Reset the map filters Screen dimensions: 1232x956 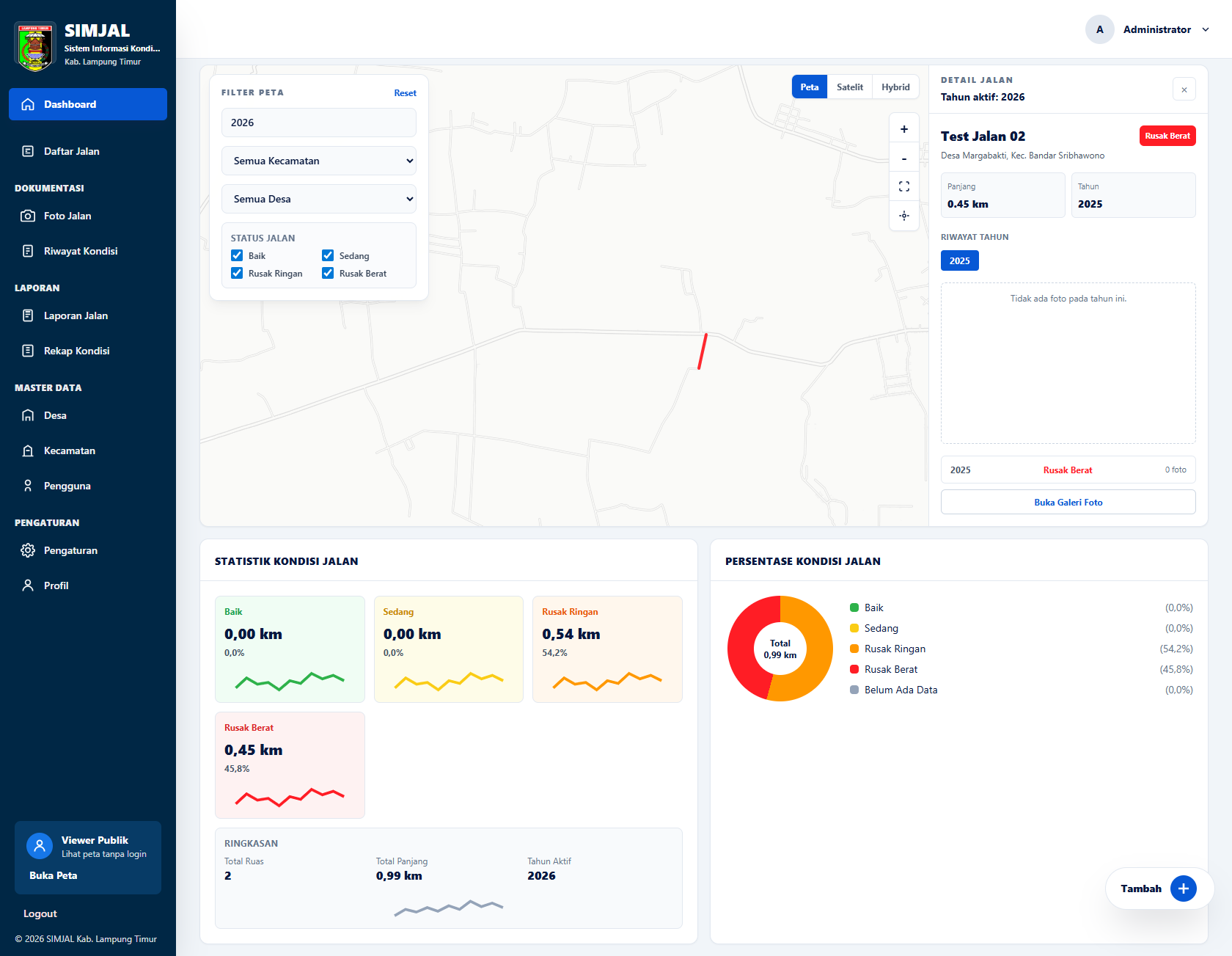tap(405, 93)
